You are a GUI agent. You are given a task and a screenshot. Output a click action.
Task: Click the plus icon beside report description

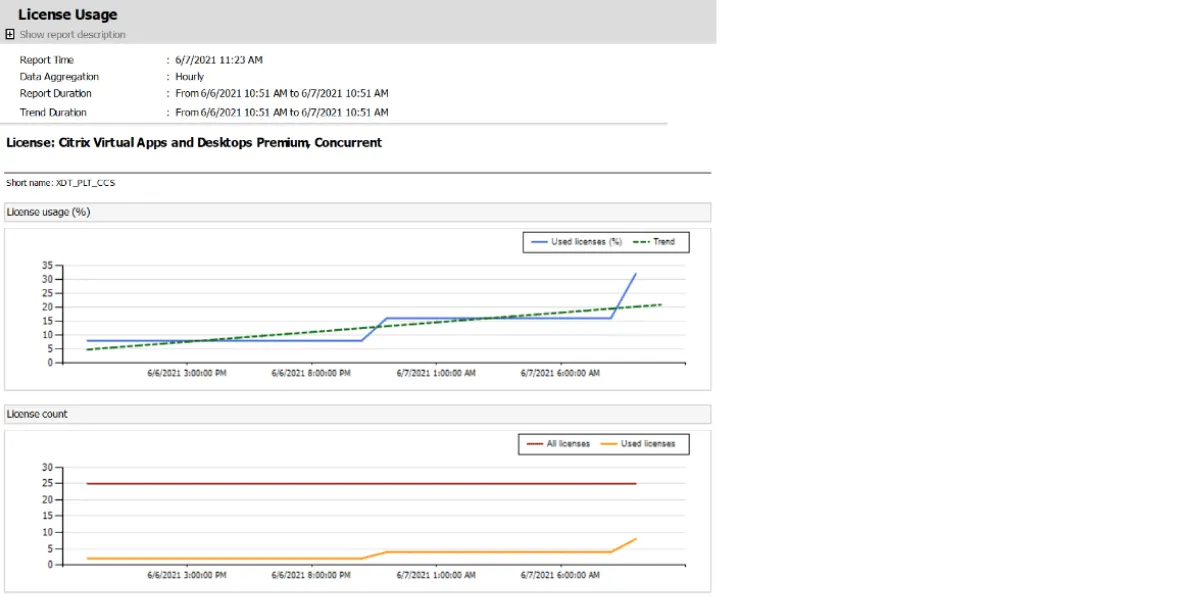[x=9, y=33]
